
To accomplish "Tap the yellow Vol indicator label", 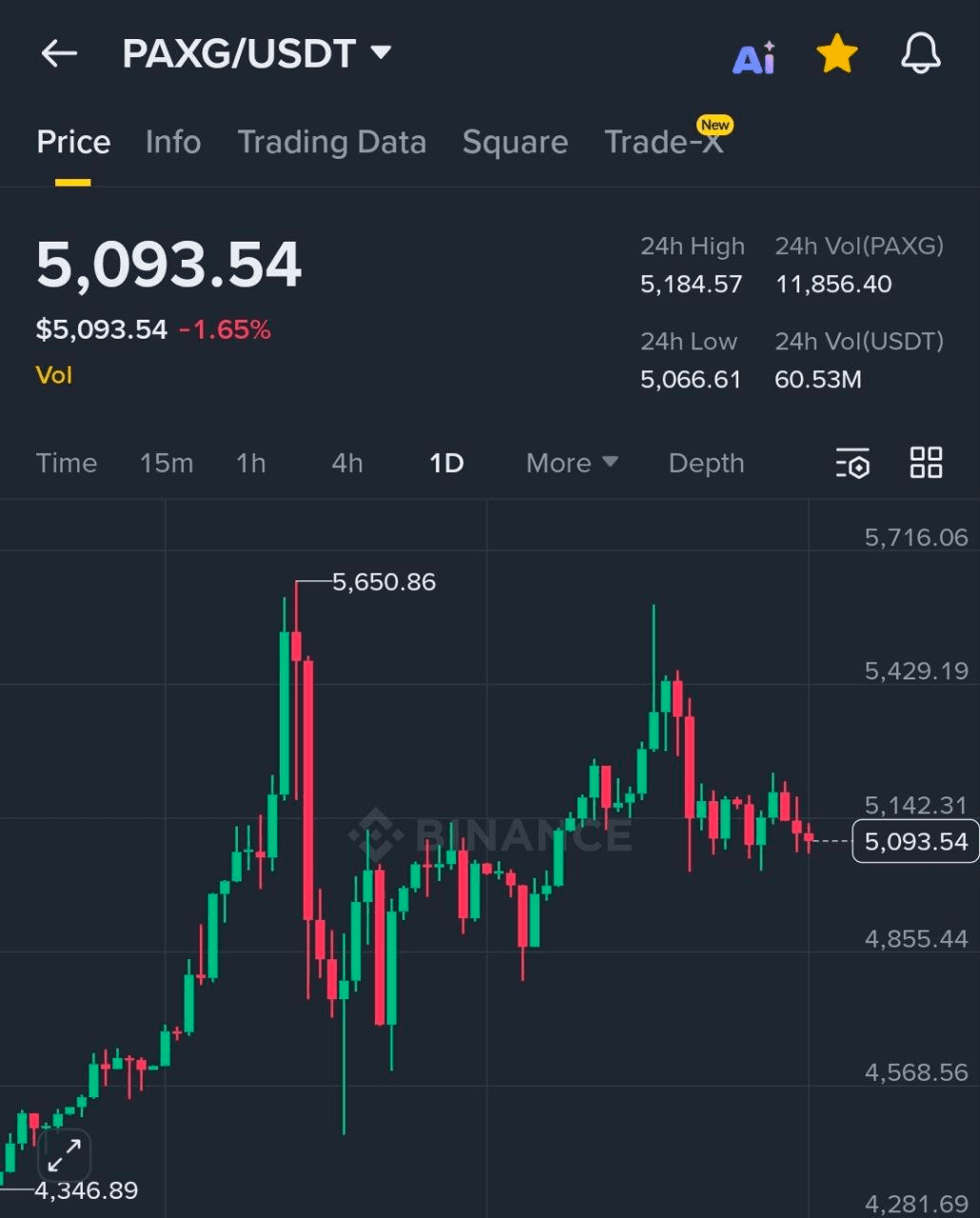I will point(54,376).
